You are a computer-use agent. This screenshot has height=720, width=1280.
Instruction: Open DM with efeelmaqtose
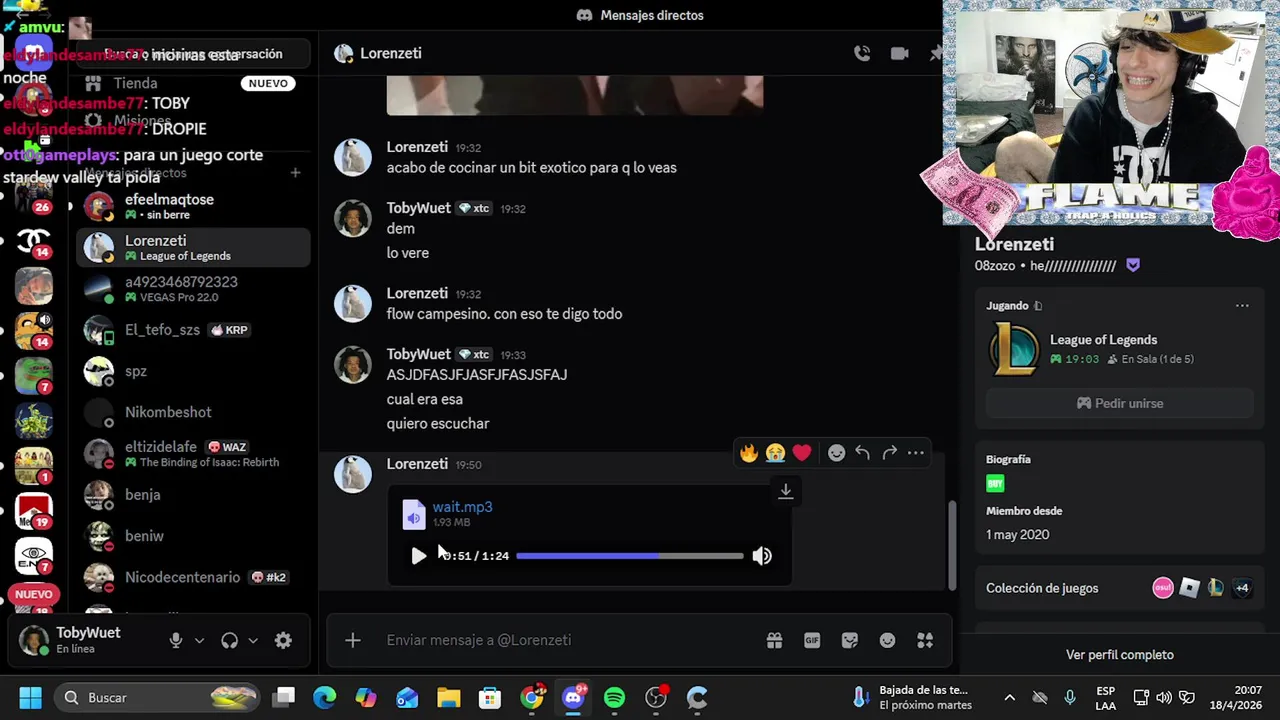(193, 206)
